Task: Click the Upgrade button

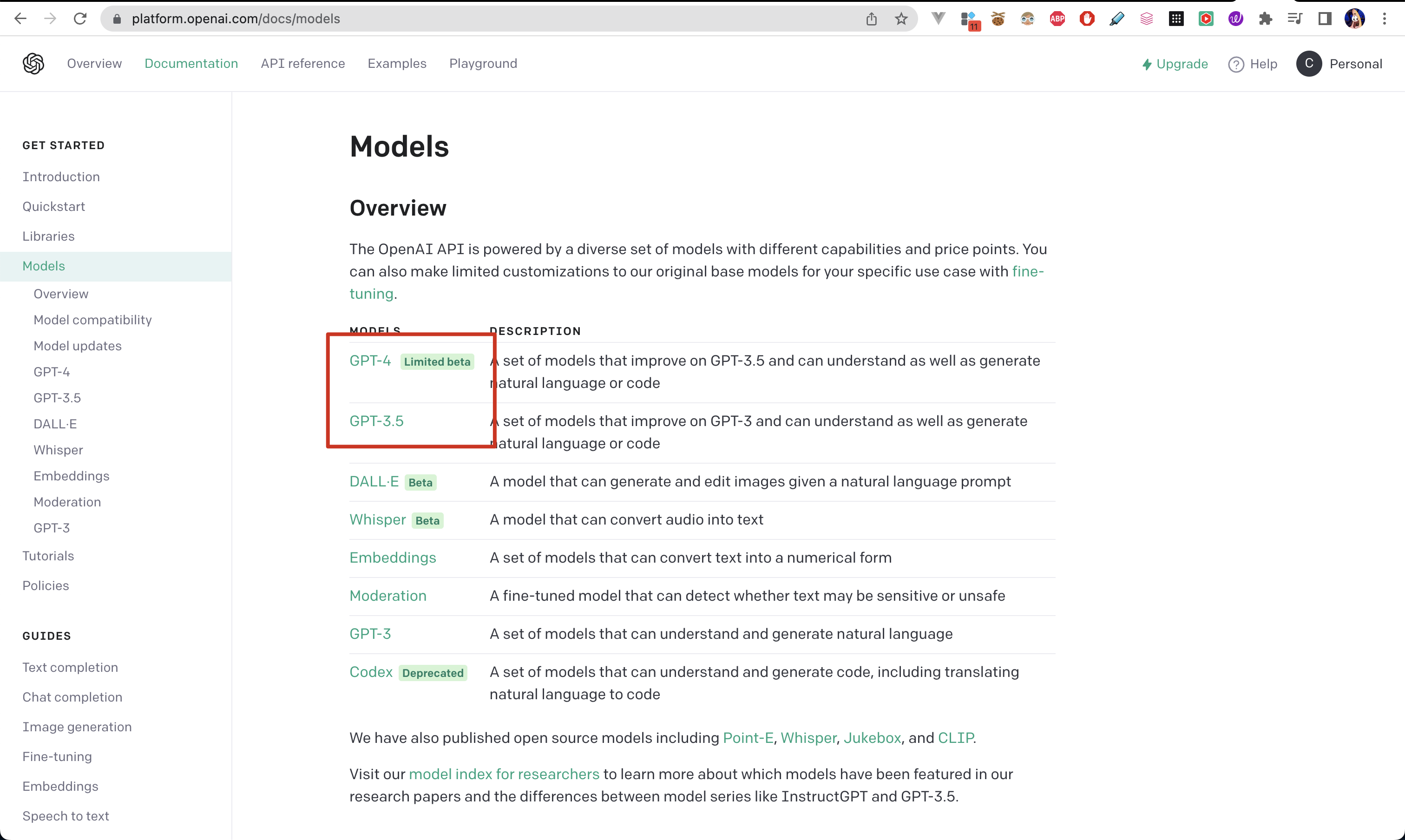Action: (1174, 64)
